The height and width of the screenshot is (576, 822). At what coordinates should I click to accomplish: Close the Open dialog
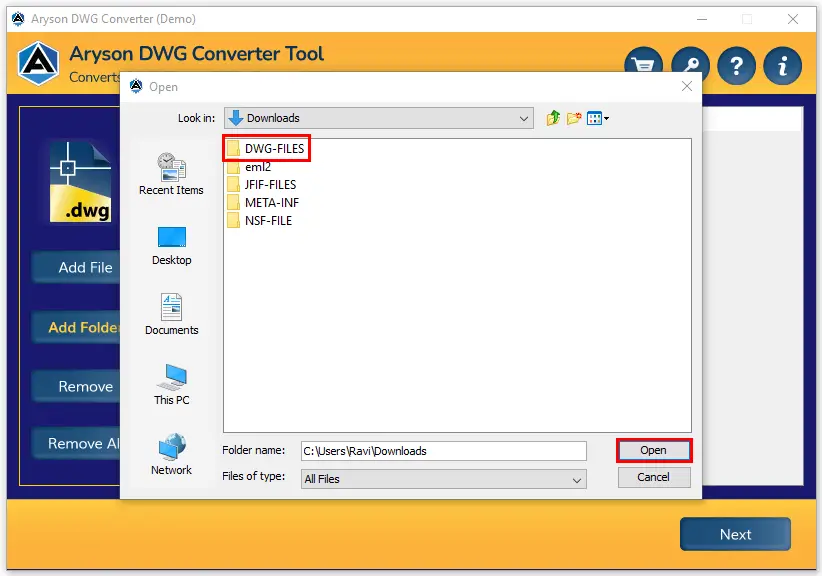[687, 86]
